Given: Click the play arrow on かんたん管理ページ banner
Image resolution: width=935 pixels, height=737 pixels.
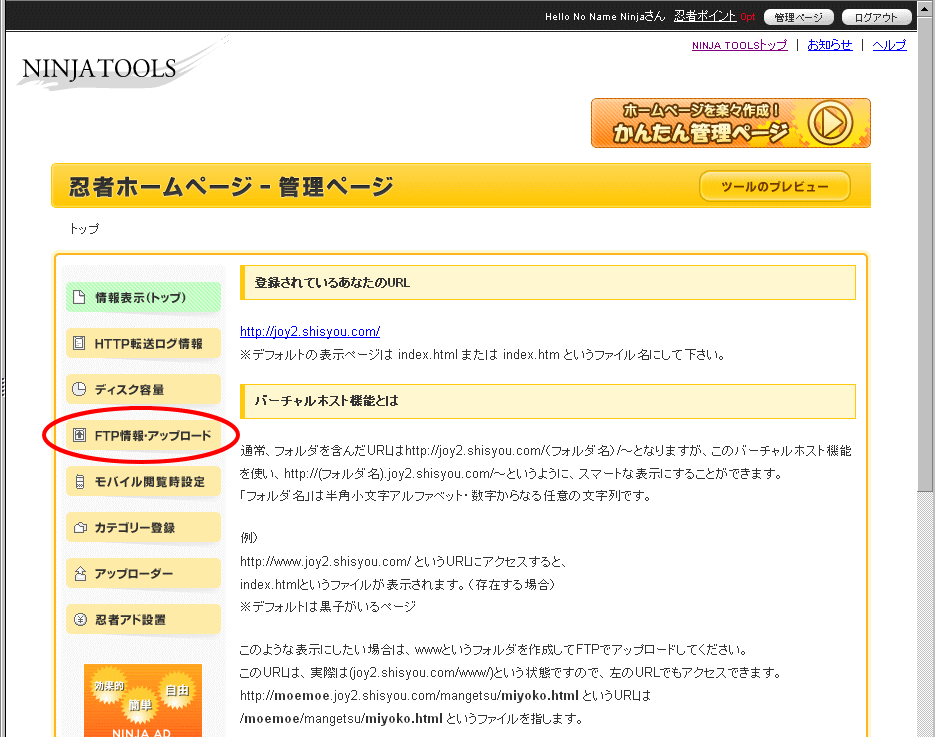Looking at the screenshot, I should (831, 123).
